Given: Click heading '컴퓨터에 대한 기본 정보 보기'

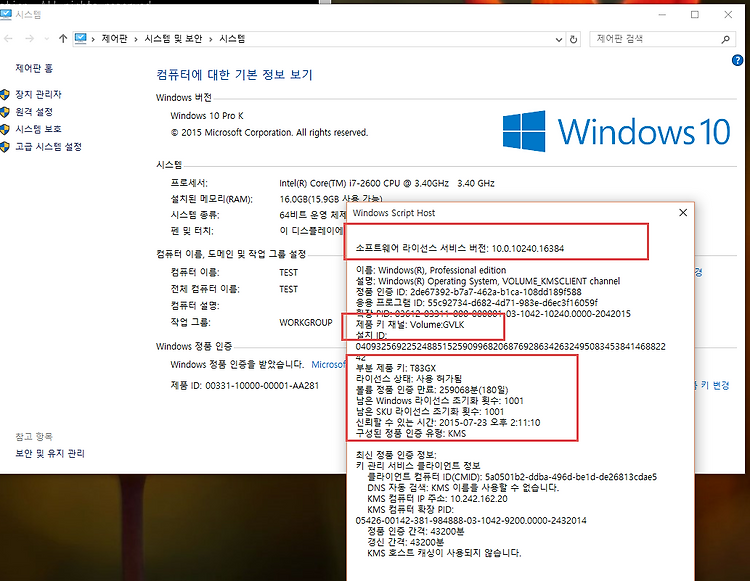Looking at the screenshot, I should click(x=234, y=75).
